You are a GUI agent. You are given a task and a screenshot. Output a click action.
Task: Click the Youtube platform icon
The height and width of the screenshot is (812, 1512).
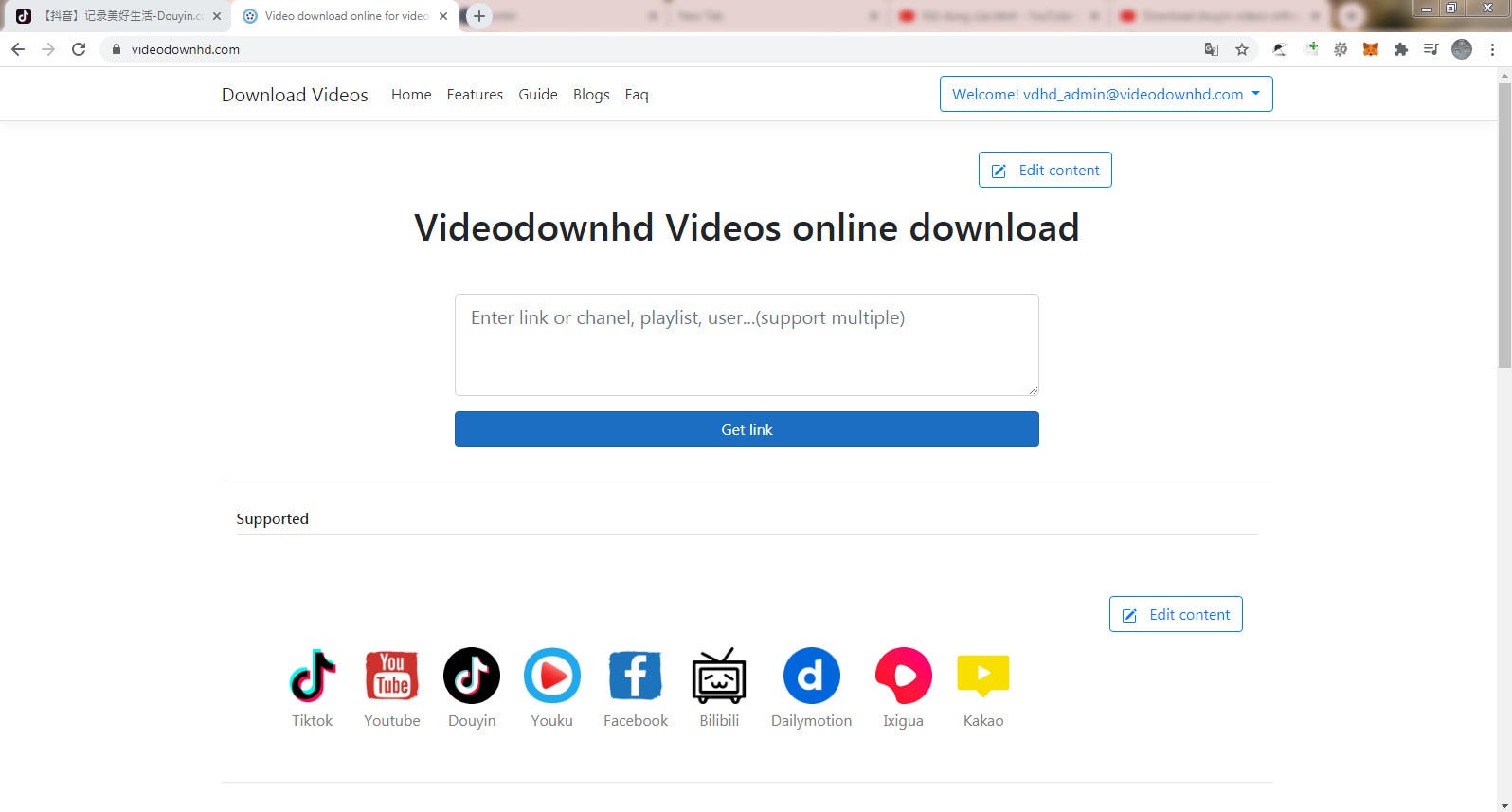click(x=392, y=676)
